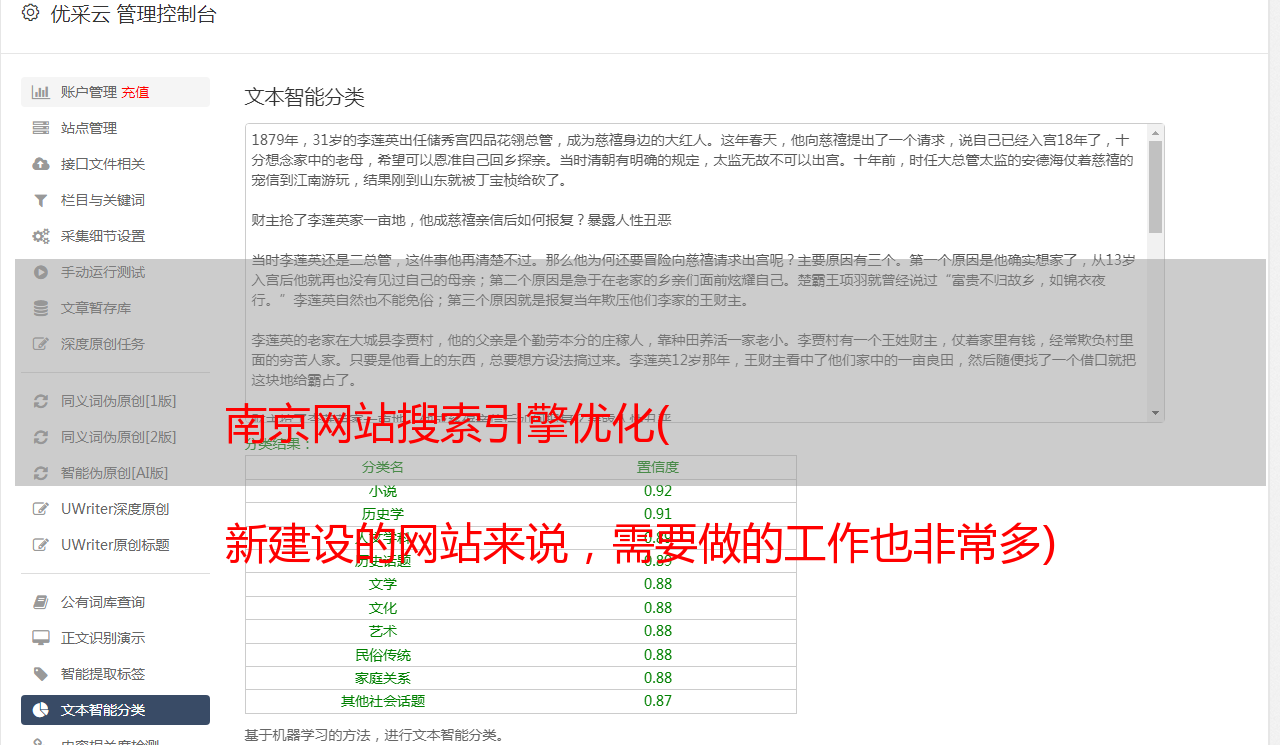Click the 接口文件相关 cloud icon

tap(41, 164)
